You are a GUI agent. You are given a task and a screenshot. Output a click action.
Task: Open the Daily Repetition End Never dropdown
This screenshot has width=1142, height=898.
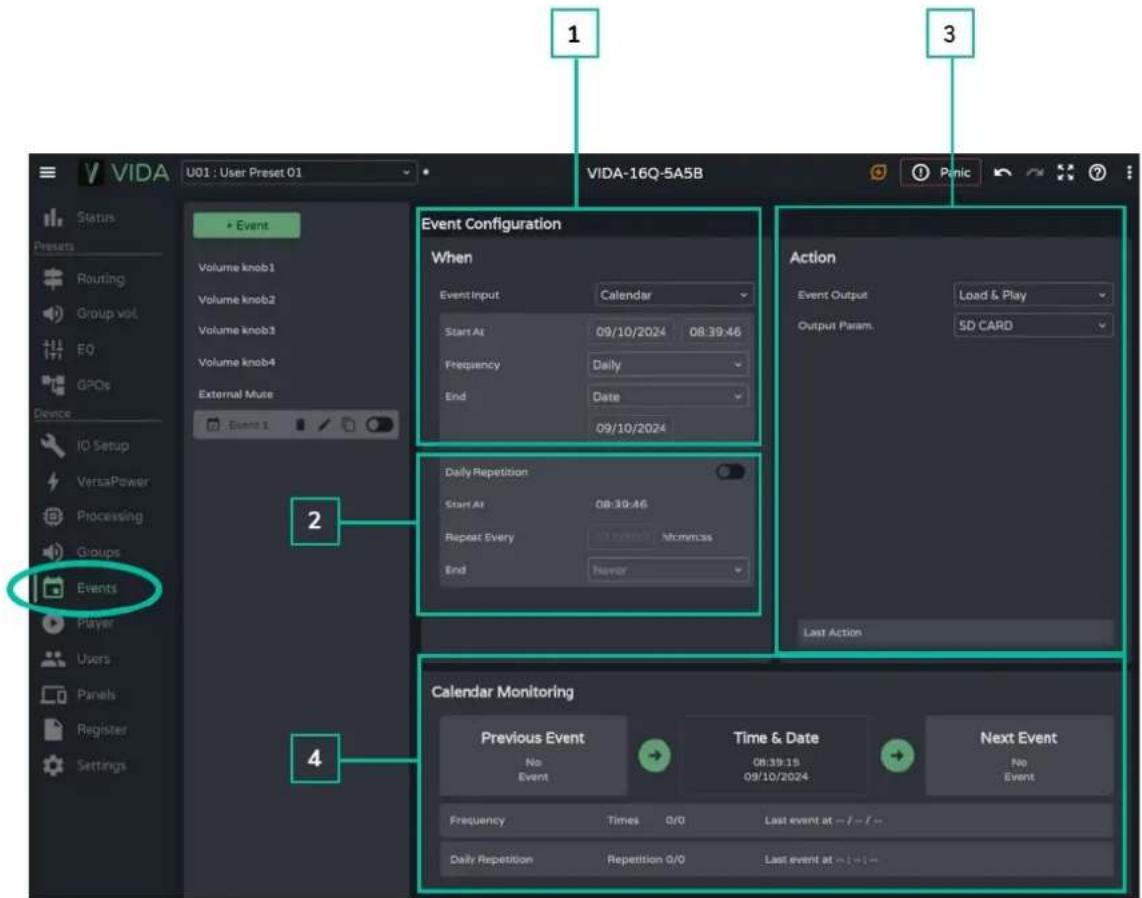pyautogui.click(x=667, y=570)
